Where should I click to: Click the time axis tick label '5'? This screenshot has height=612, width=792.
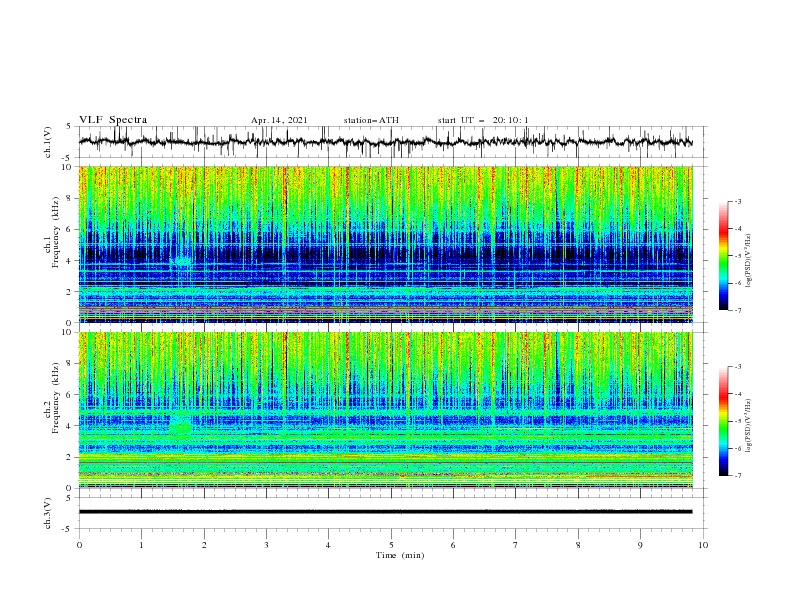point(391,545)
